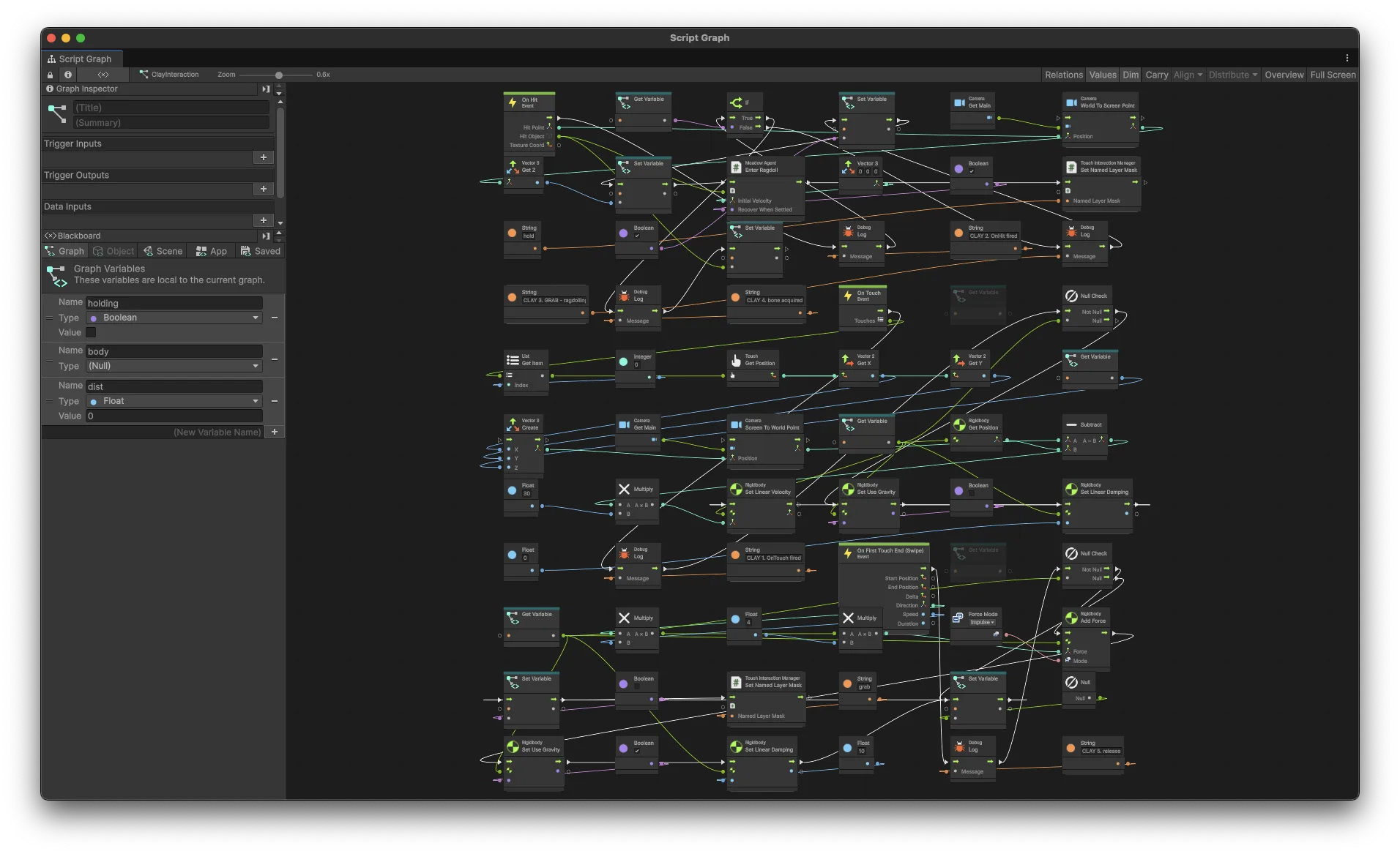Open the Force Mode Impulse dropdown

[x=982, y=622]
